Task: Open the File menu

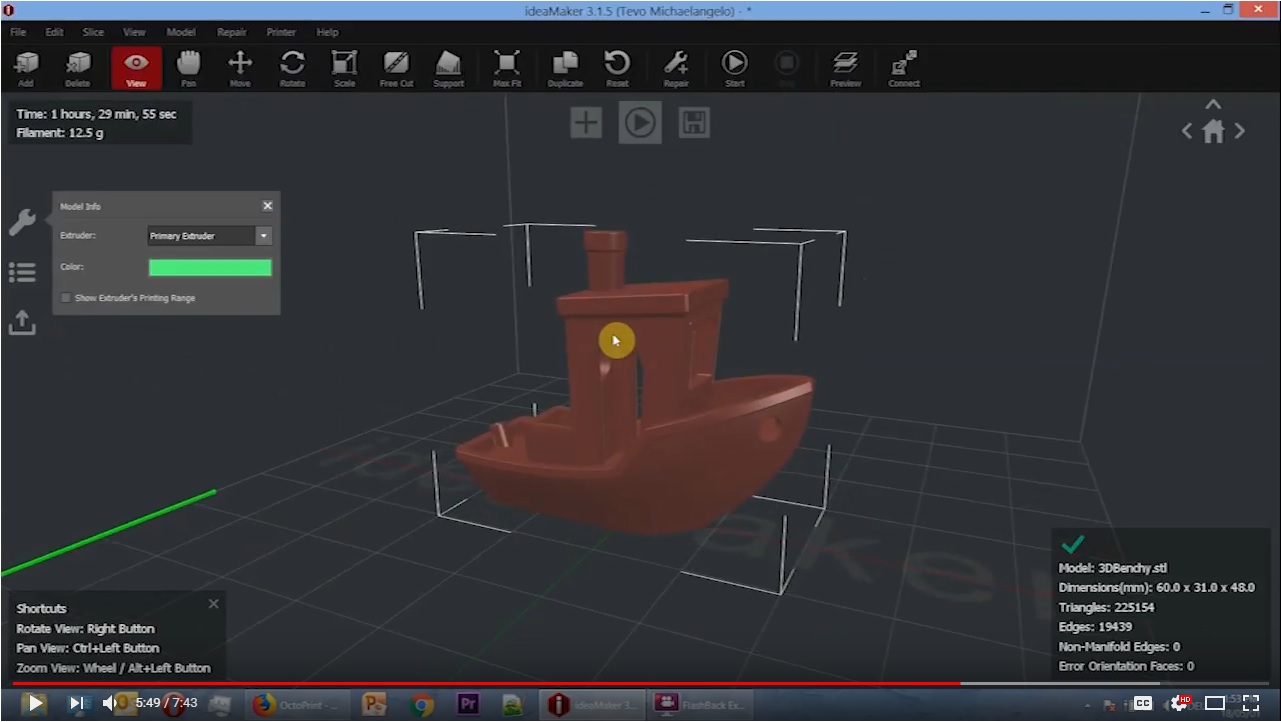Action: coord(18,32)
